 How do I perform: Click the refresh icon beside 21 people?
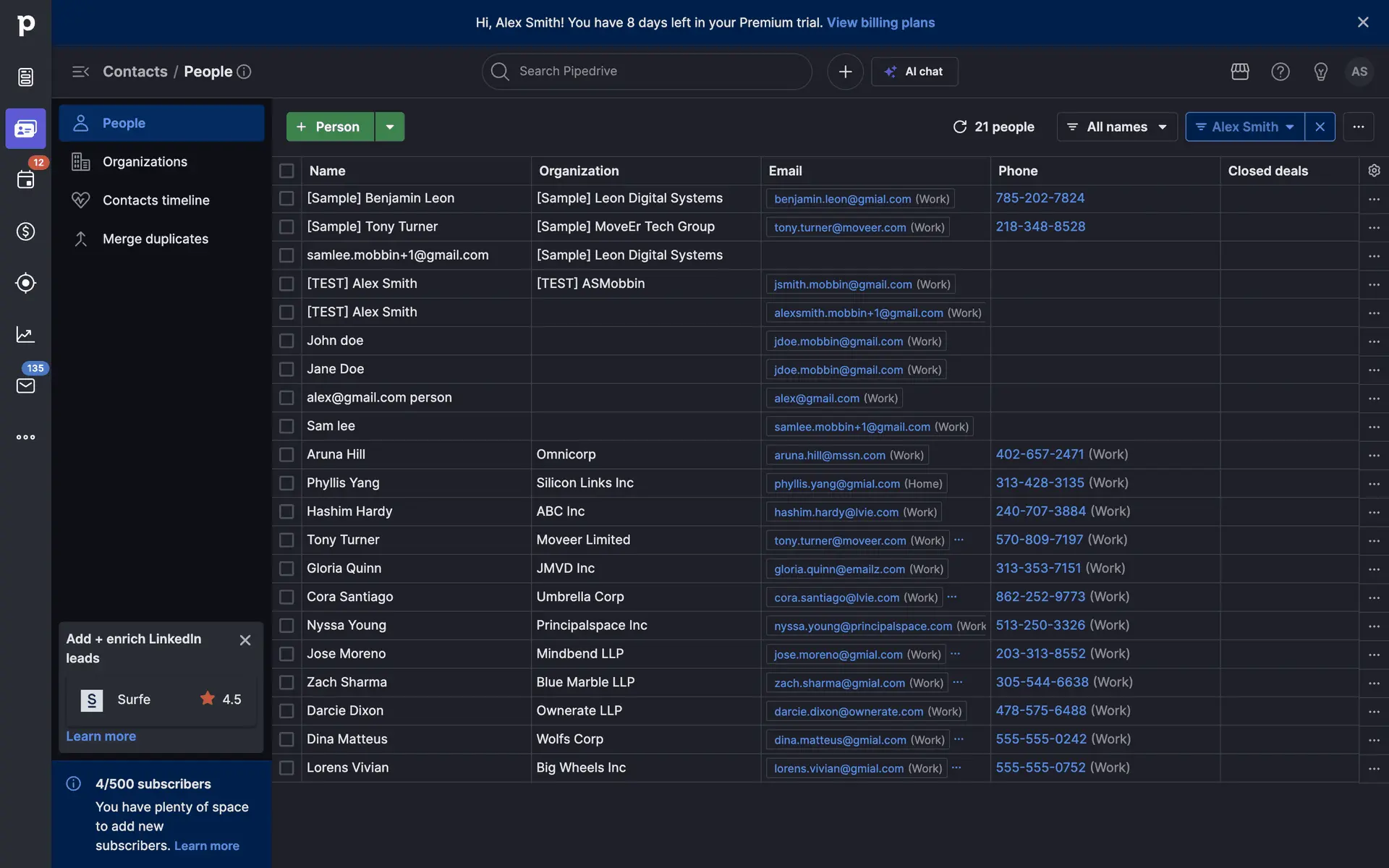coord(960,127)
